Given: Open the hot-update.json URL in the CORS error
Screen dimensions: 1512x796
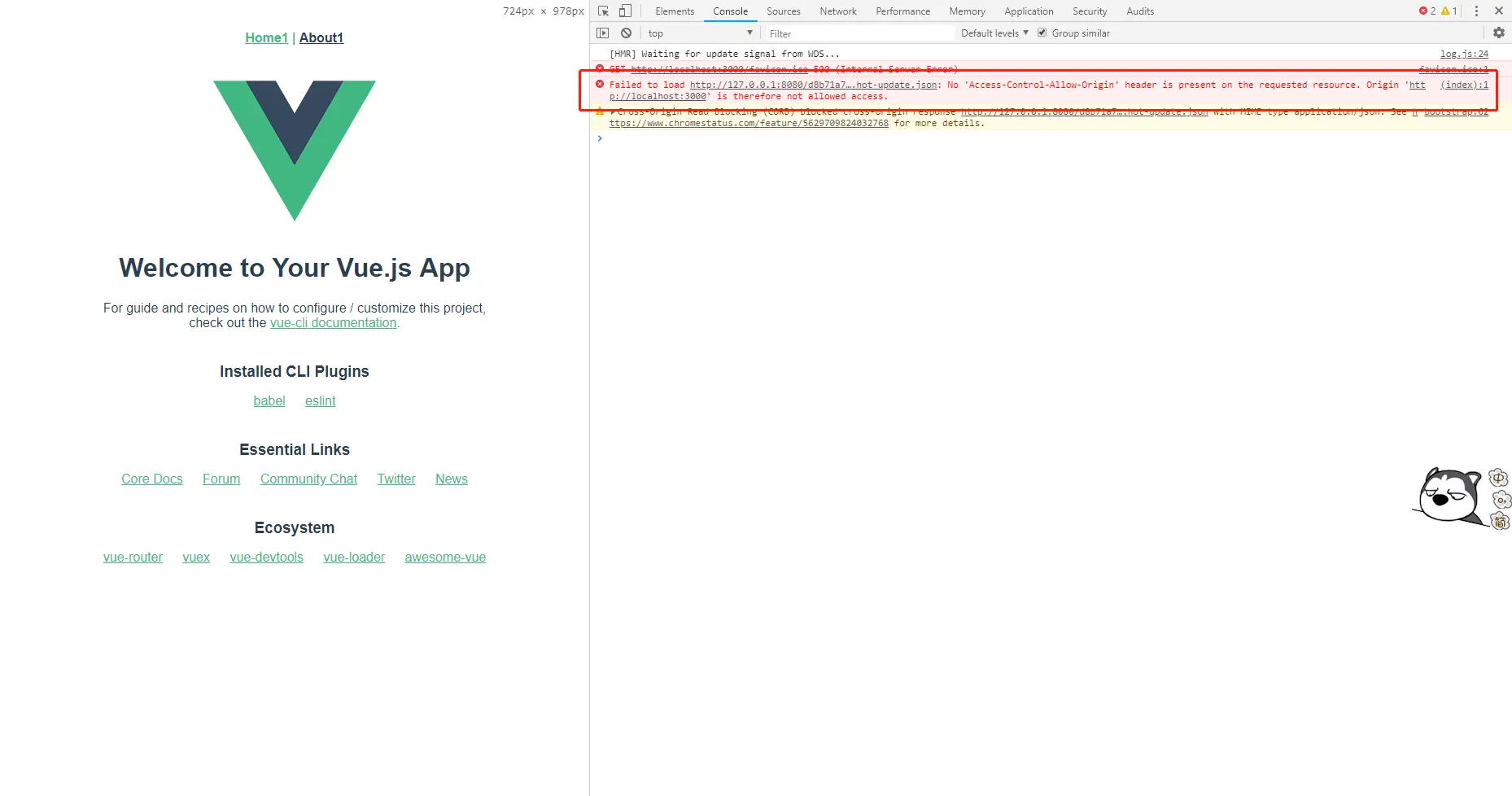Looking at the screenshot, I should click(x=813, y=85).
